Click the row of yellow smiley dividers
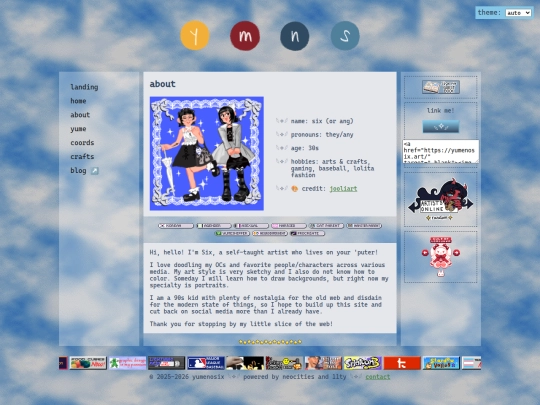540x405 pixels. tap(270, 342)
